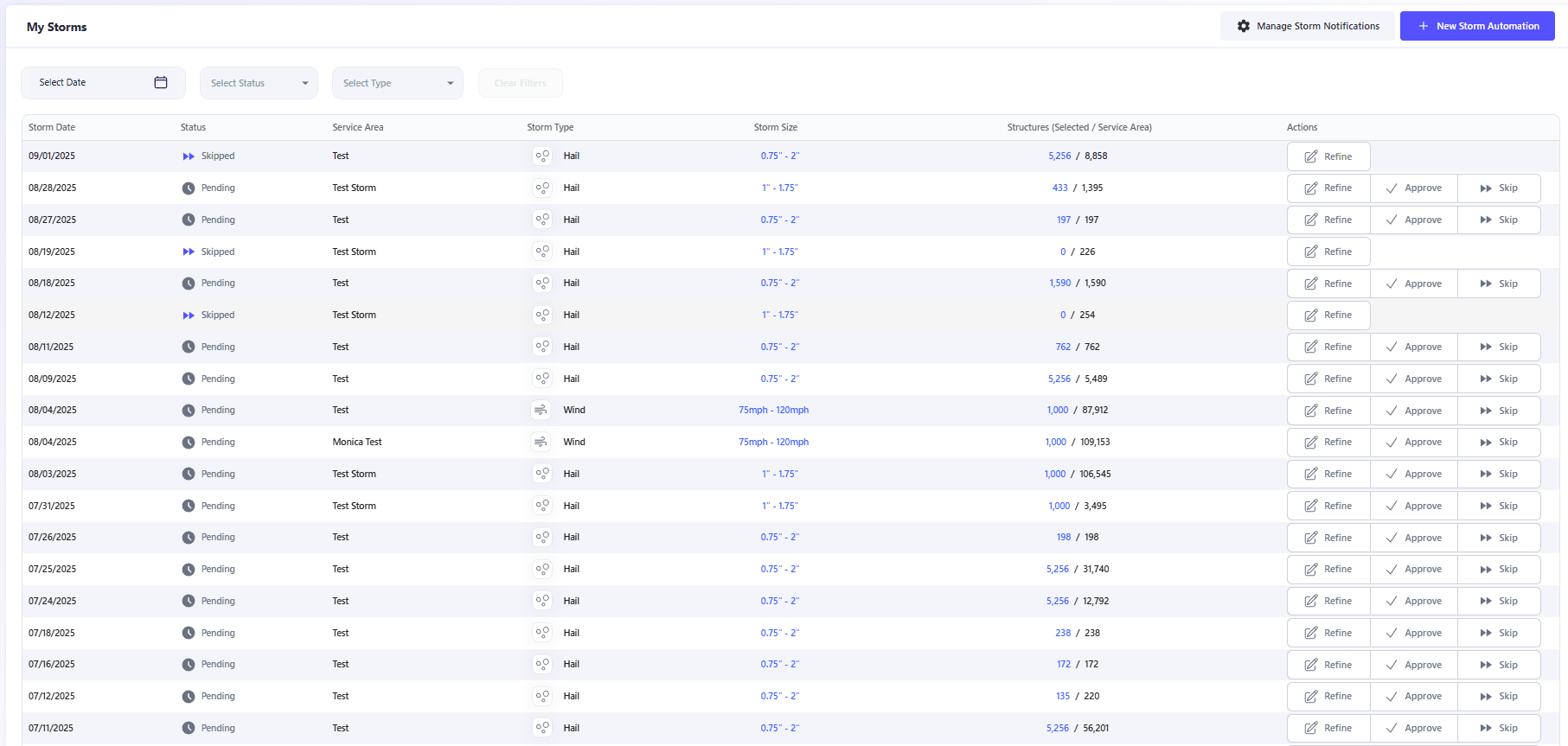Click the 0.75" - 2" size for 08/27/2025
The width and height of the screenshot is (1568, 746).
[780, 220]
